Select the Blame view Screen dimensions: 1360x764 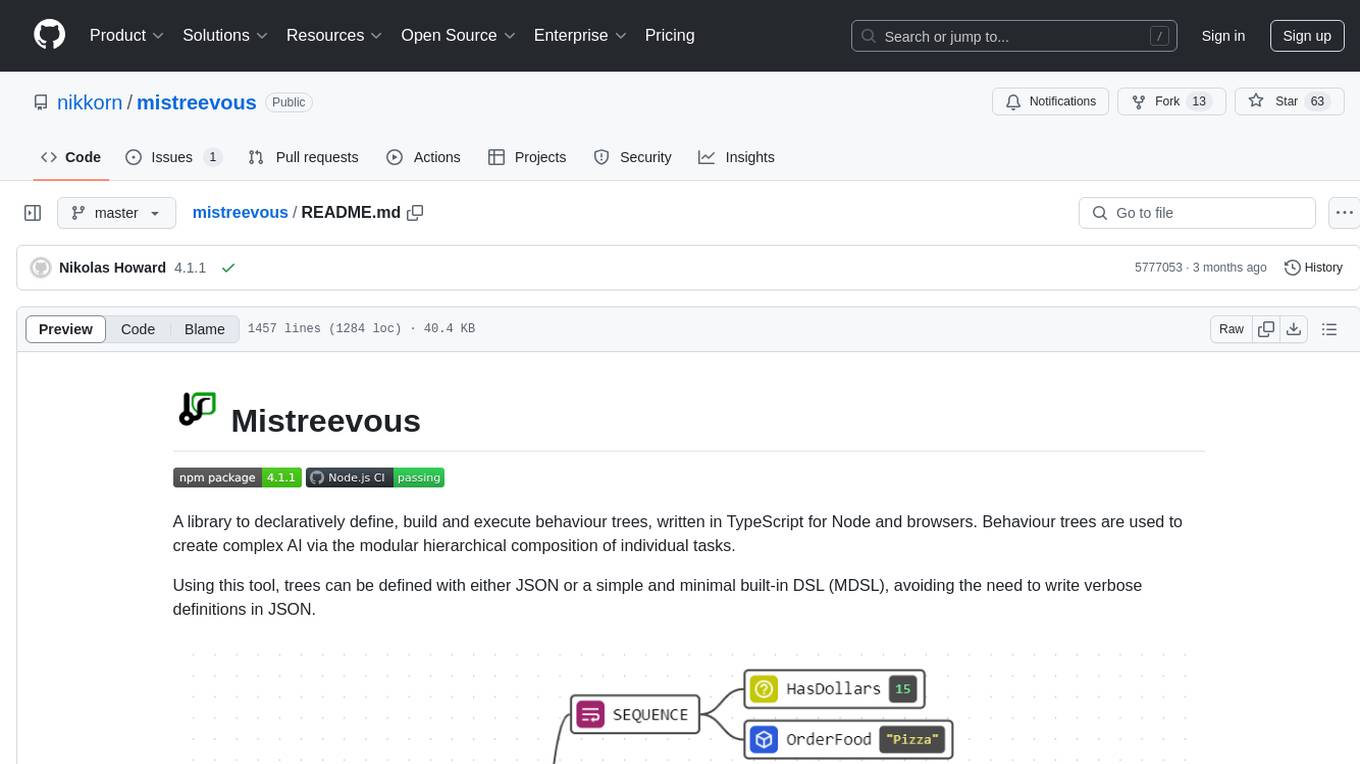(204, 329)
